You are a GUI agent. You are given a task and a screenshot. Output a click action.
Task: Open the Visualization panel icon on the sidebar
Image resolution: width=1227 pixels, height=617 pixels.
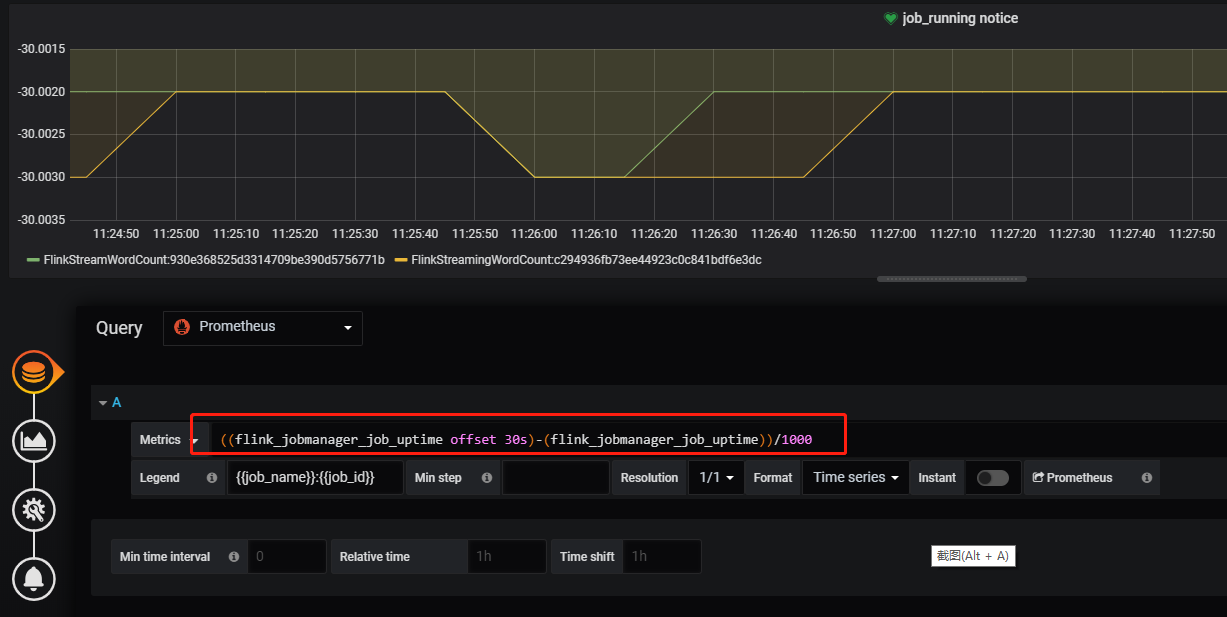coord(33,441)
